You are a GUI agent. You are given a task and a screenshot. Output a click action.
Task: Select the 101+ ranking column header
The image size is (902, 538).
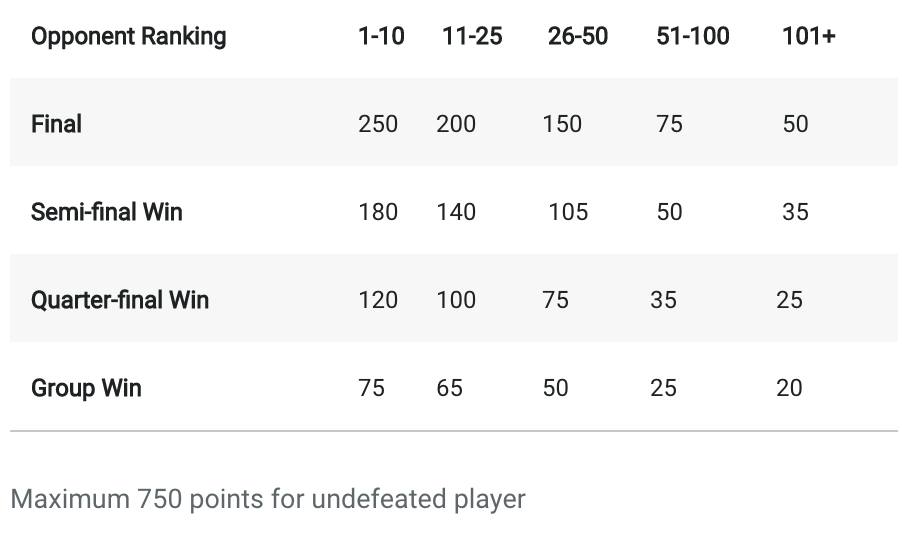tap(808, 37)
